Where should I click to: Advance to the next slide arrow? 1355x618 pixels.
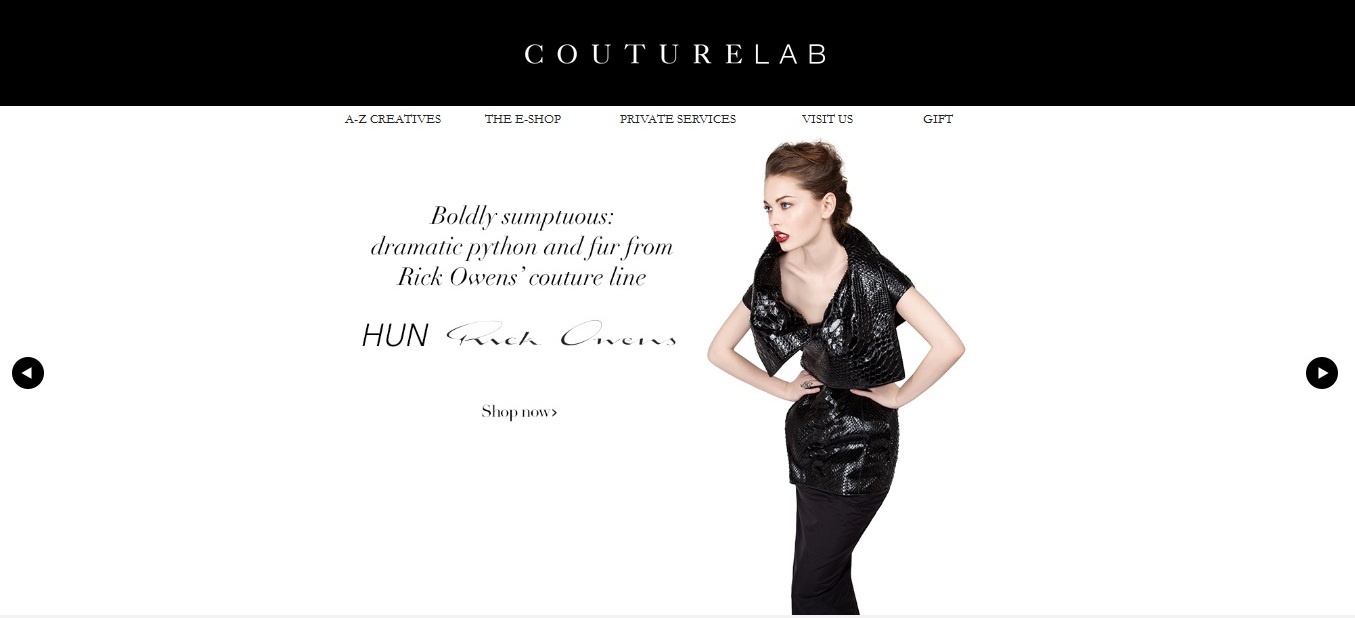click(1322, 373)
